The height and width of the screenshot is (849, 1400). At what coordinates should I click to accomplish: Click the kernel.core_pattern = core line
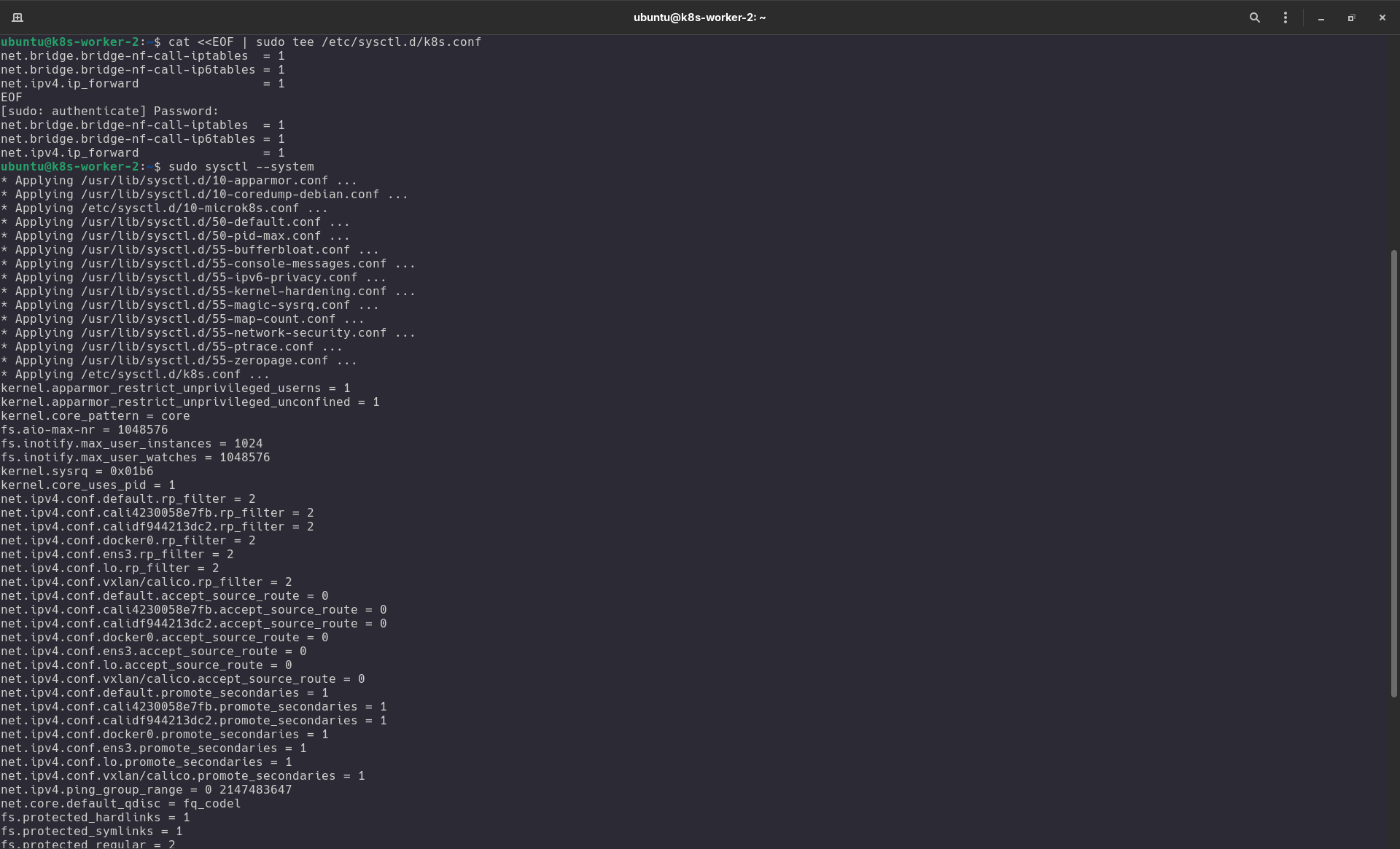[95, 415]
